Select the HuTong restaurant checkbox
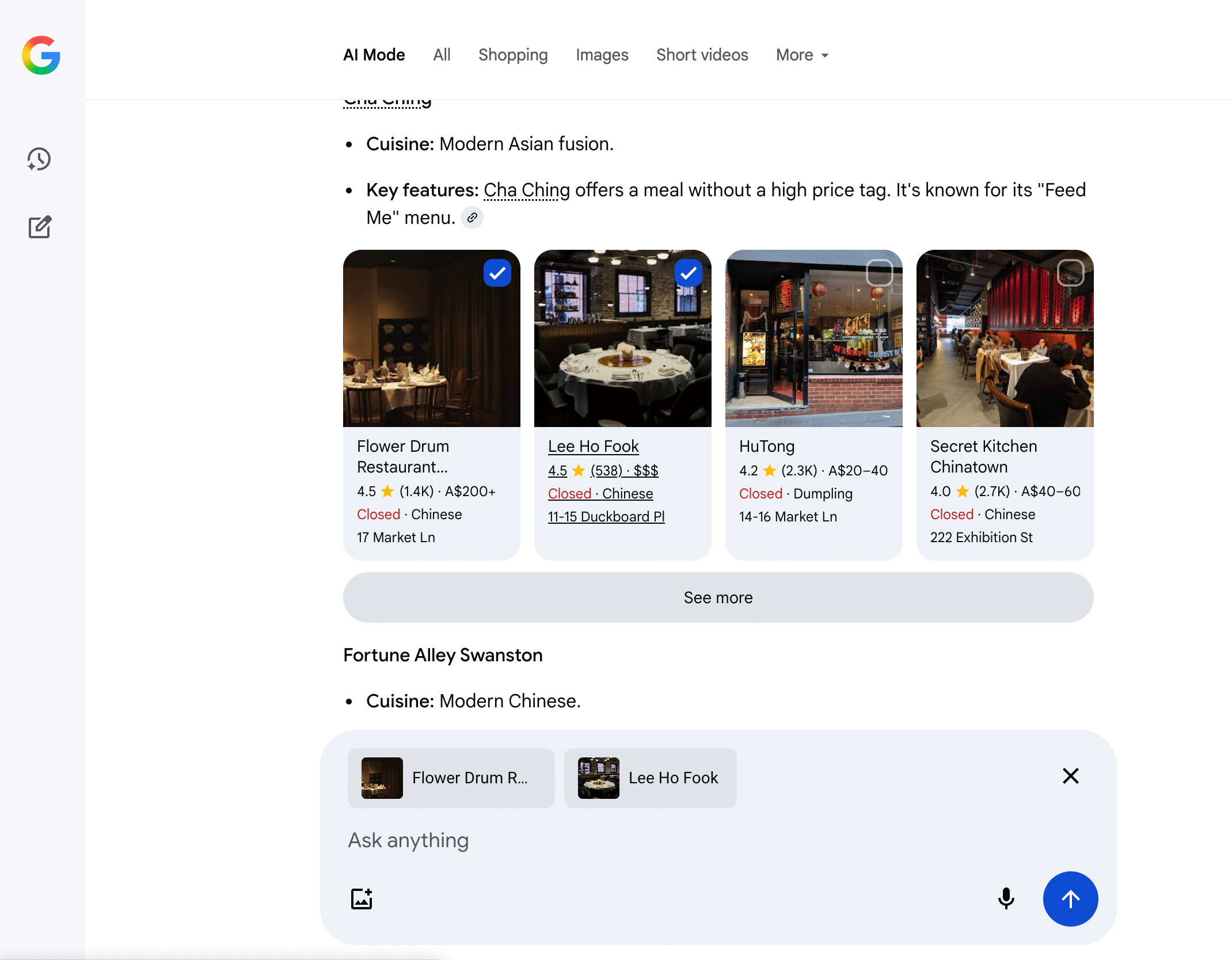The height and width of the screenshot is (960, 1232). pos(879,273)
